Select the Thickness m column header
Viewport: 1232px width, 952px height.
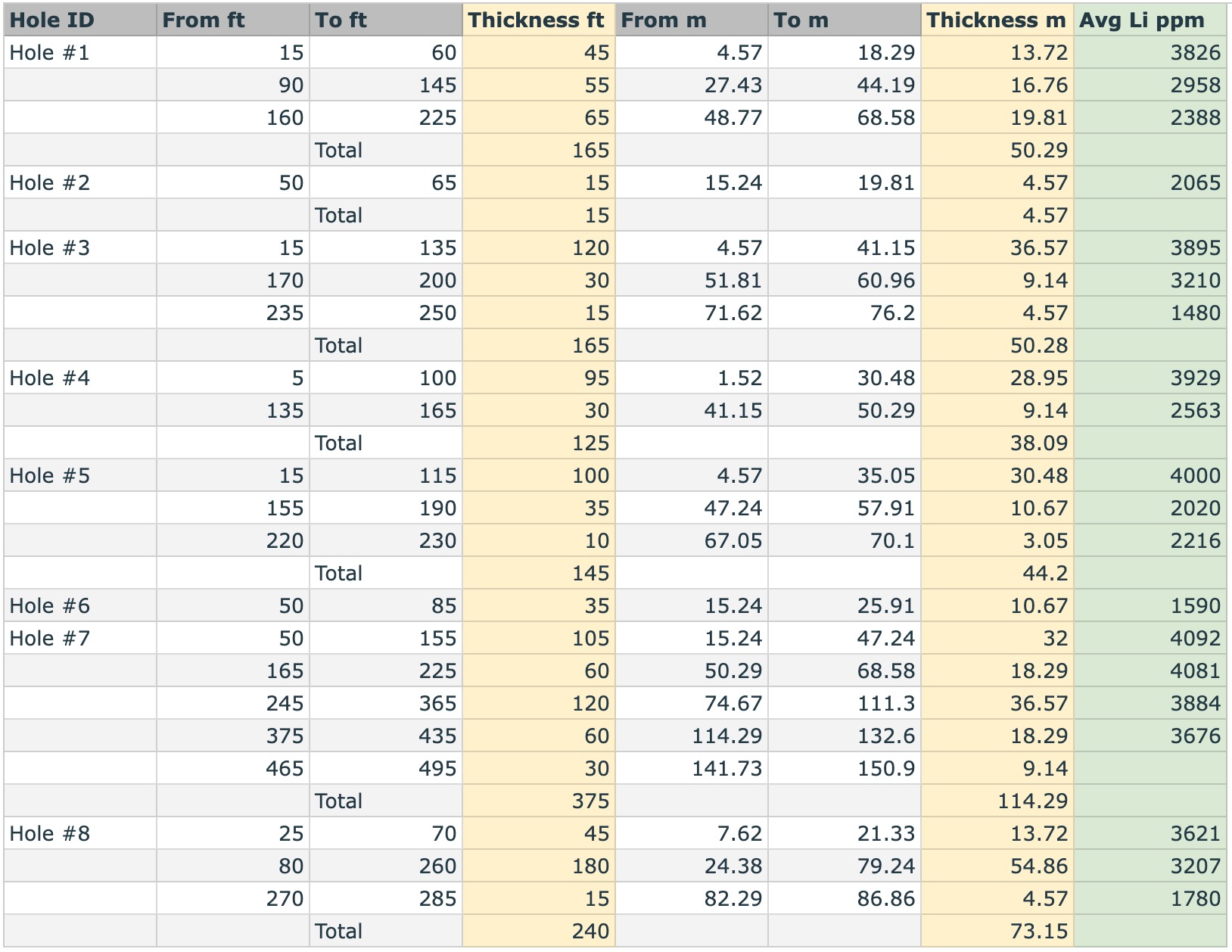pos(997,20)
